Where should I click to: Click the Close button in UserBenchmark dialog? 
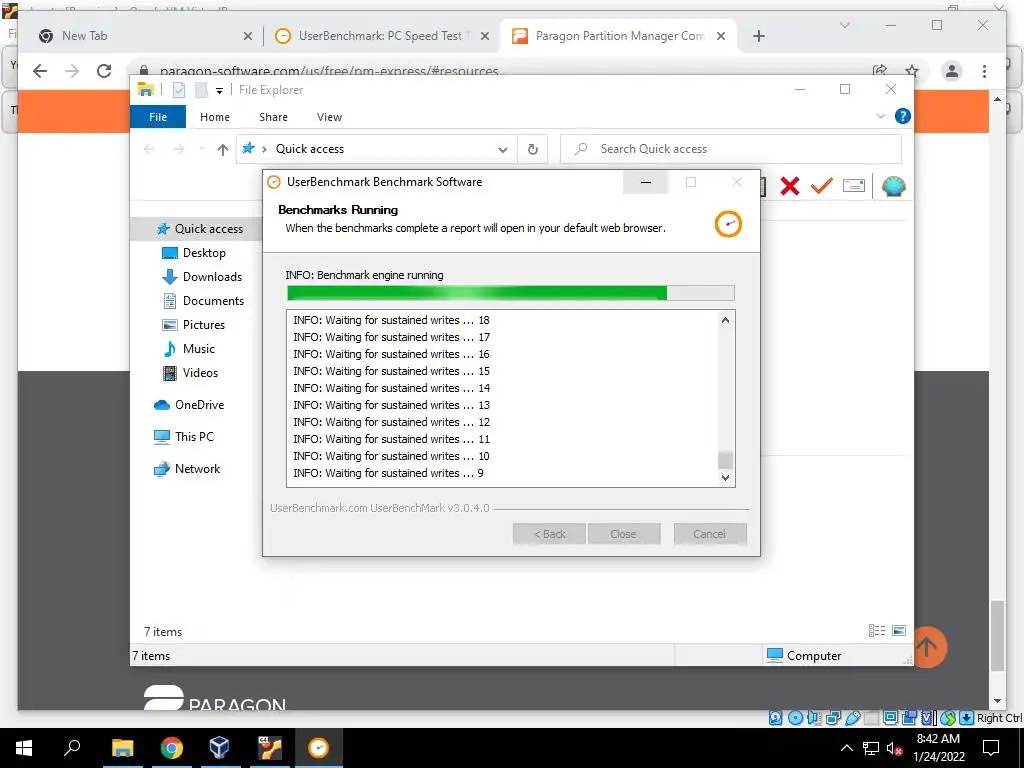pyautogui.click(x=624, y=534)
